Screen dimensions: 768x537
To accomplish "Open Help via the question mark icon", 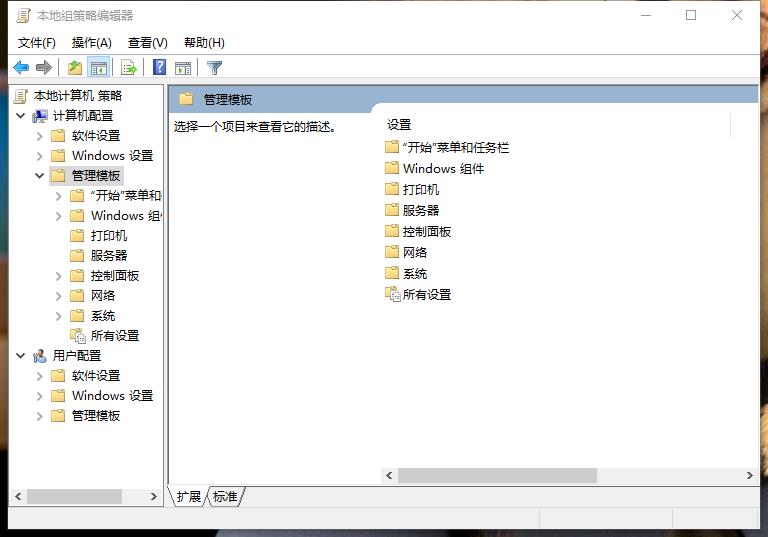I will click(x=159, y=68).
